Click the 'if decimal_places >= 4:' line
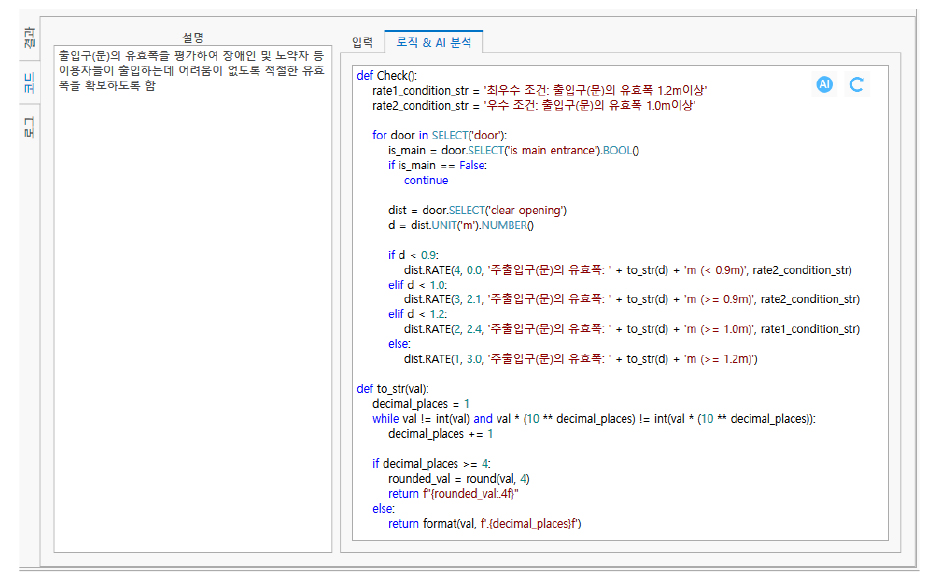 point(431,463)
